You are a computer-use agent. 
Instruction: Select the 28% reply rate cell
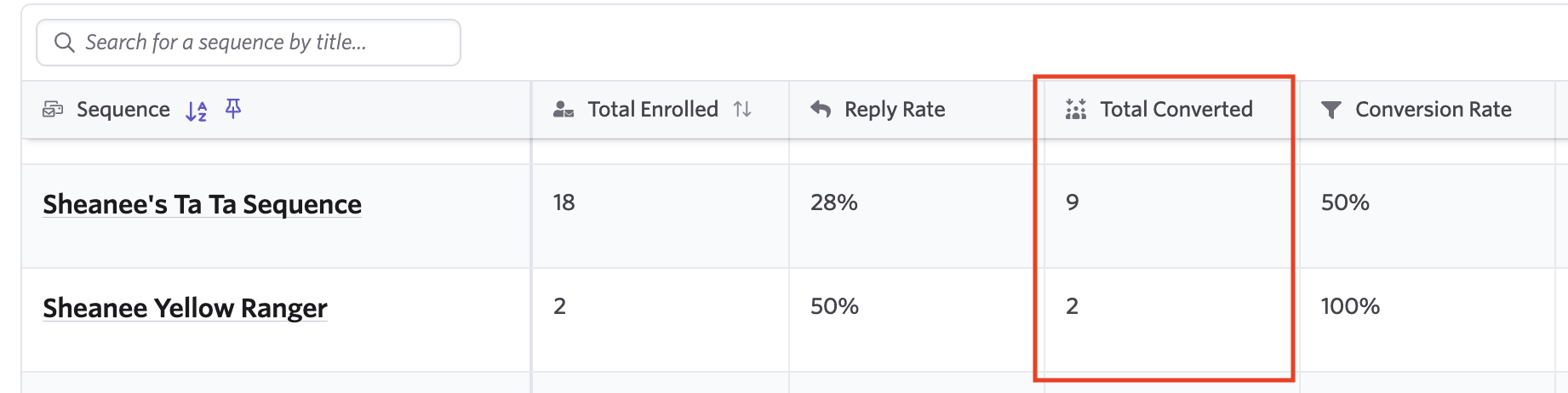[x=834, y=202]
